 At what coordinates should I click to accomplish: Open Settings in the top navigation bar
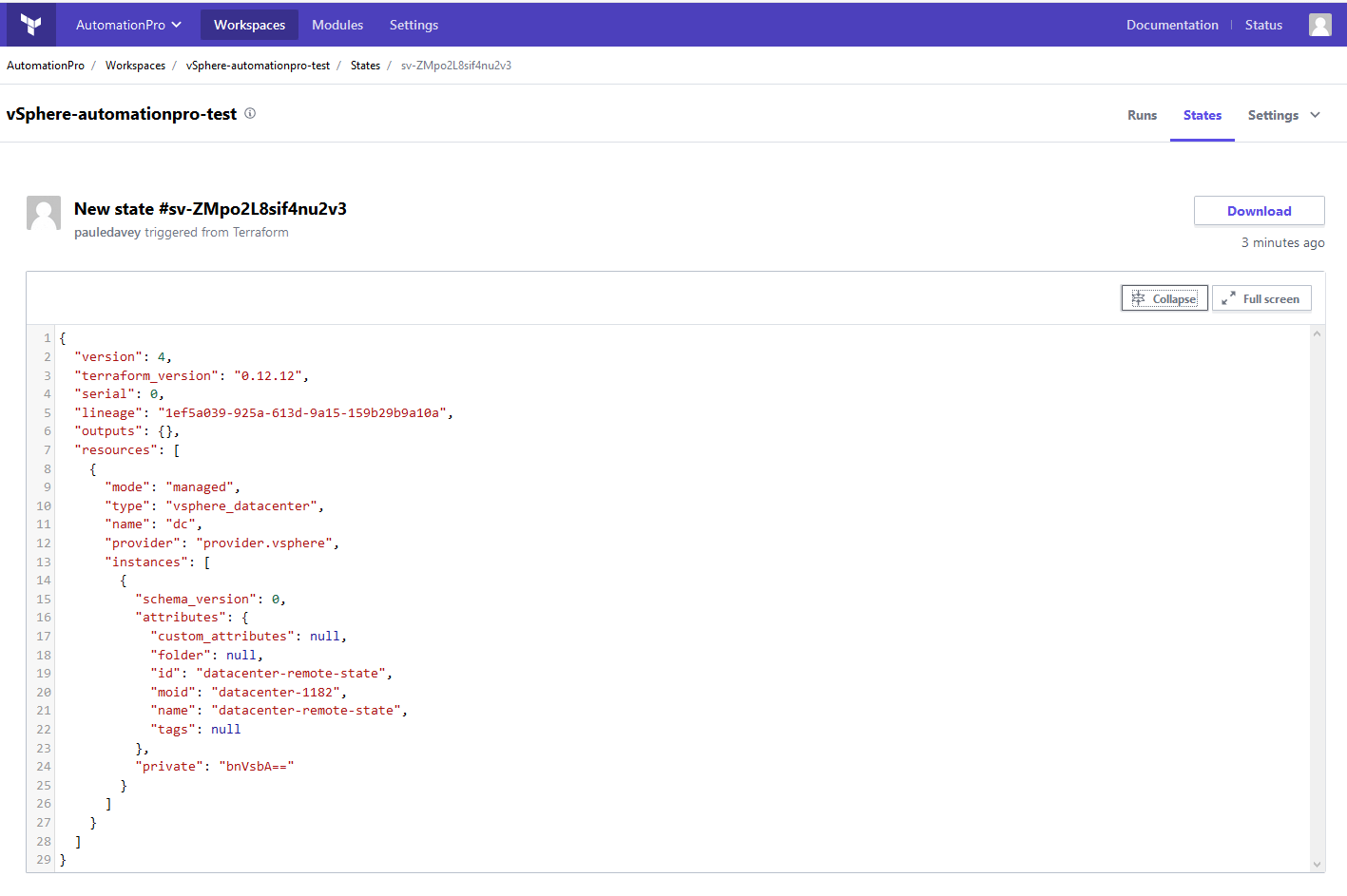click(x=414, y=25)
